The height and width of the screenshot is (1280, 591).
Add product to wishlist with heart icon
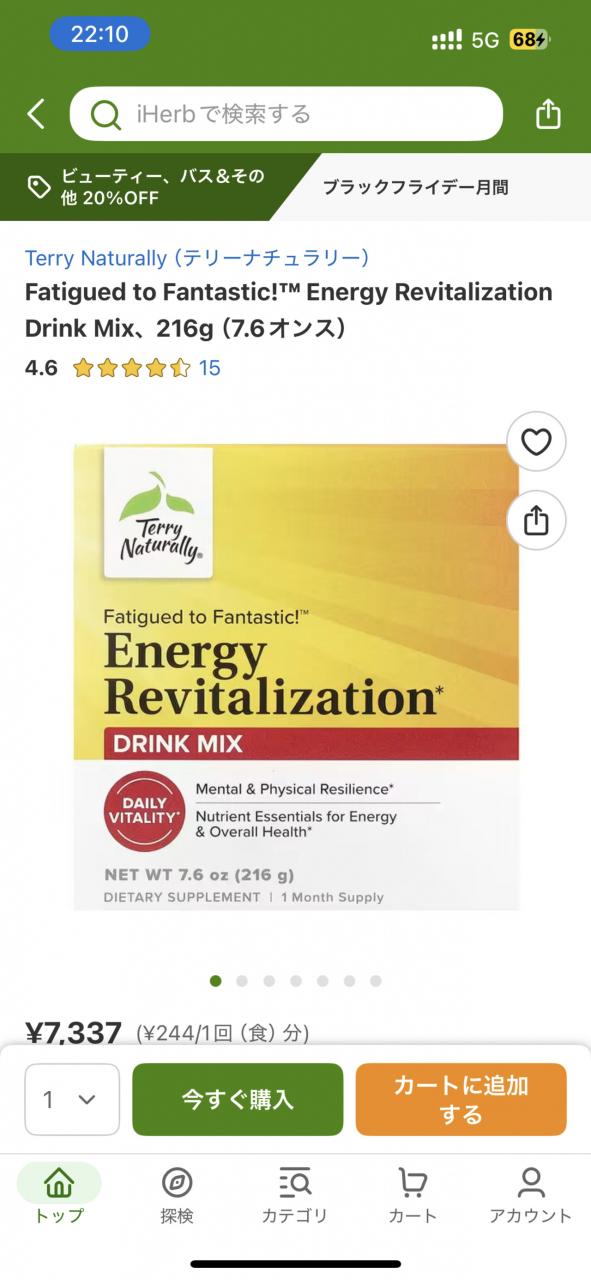coord(536,442)
